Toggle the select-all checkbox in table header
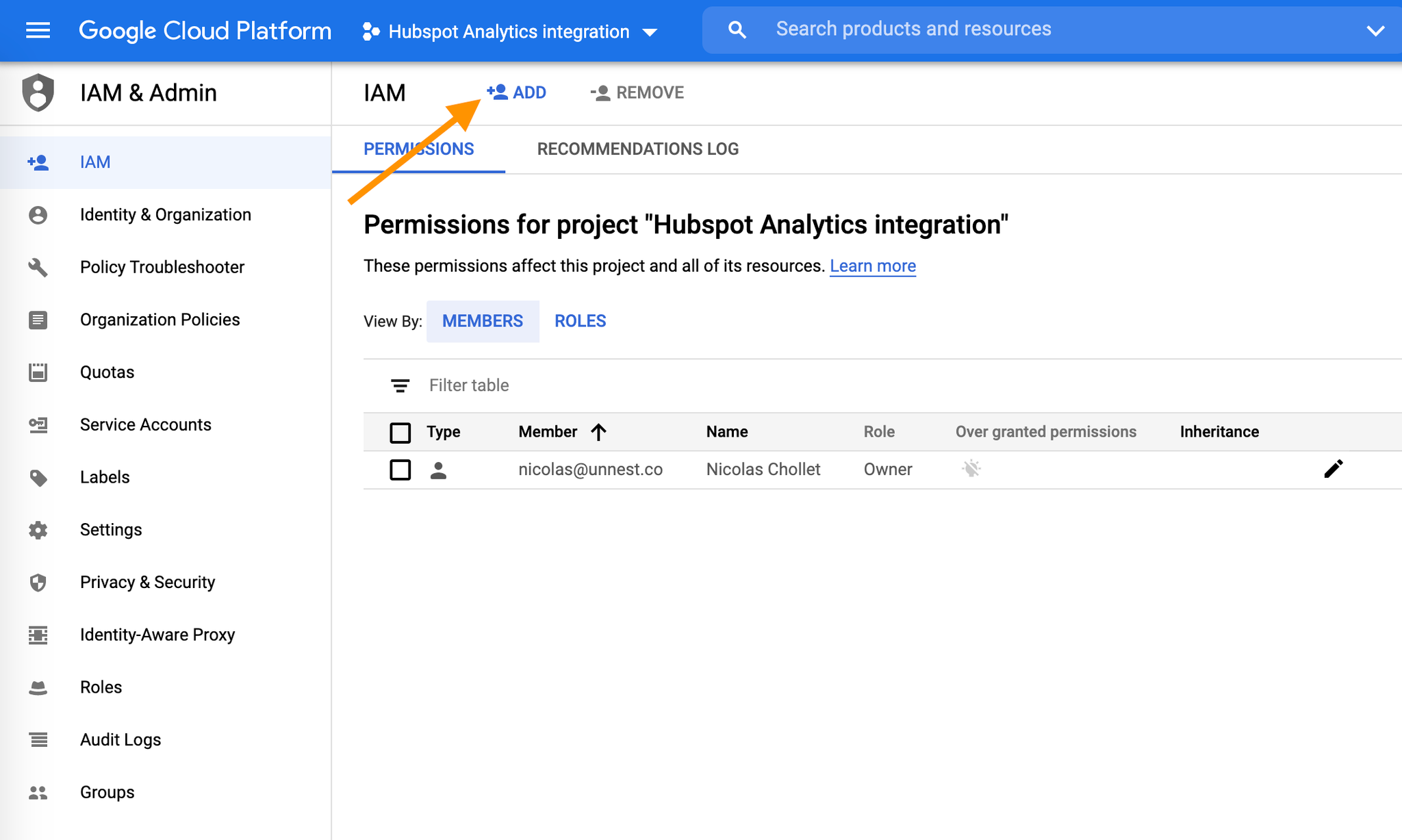The width and height of the screenshot is (1402, 840). 400,433
